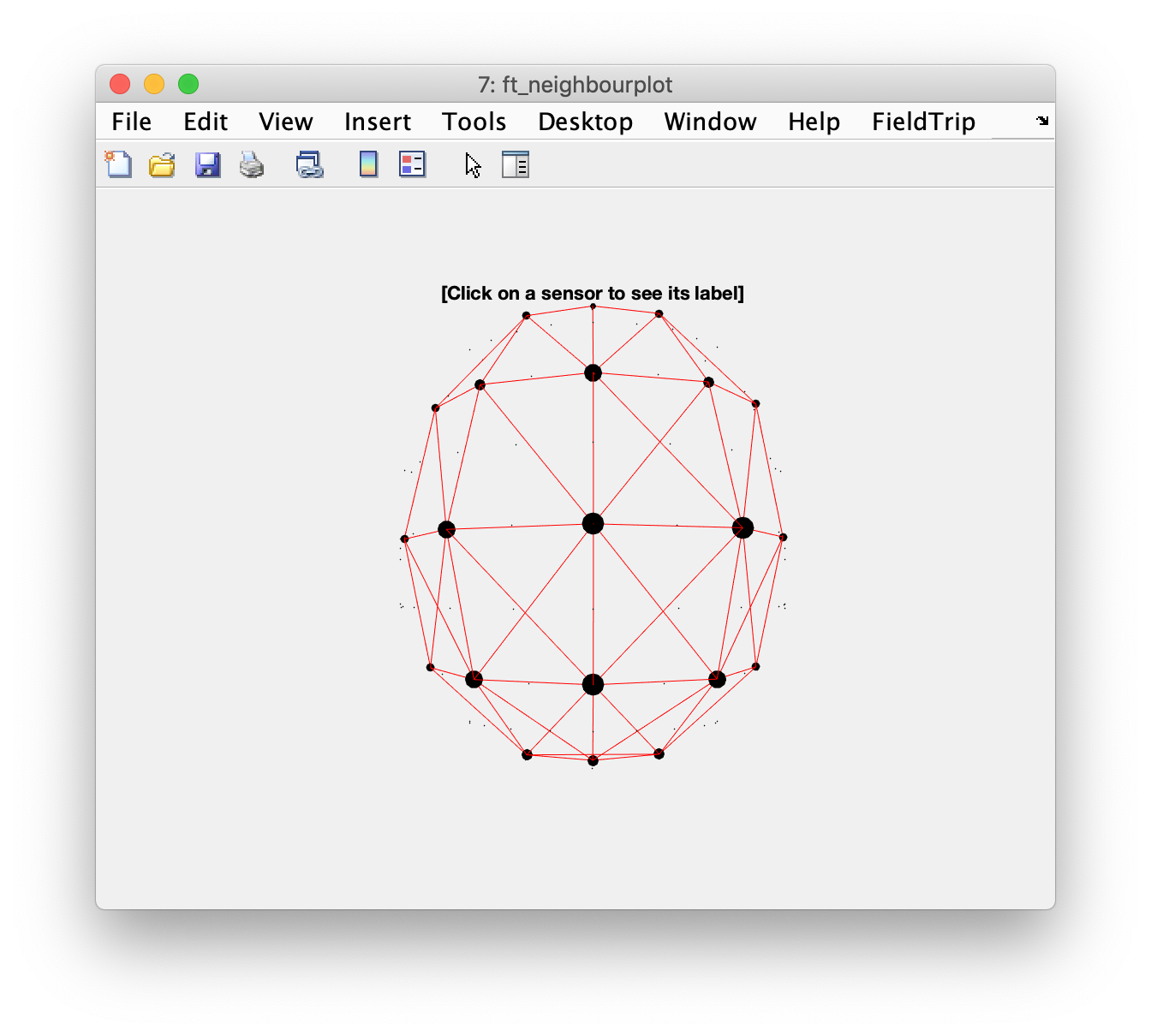Click the far-right edge sensor node
Screen dimensions: 1151x1036
[783, 537]
